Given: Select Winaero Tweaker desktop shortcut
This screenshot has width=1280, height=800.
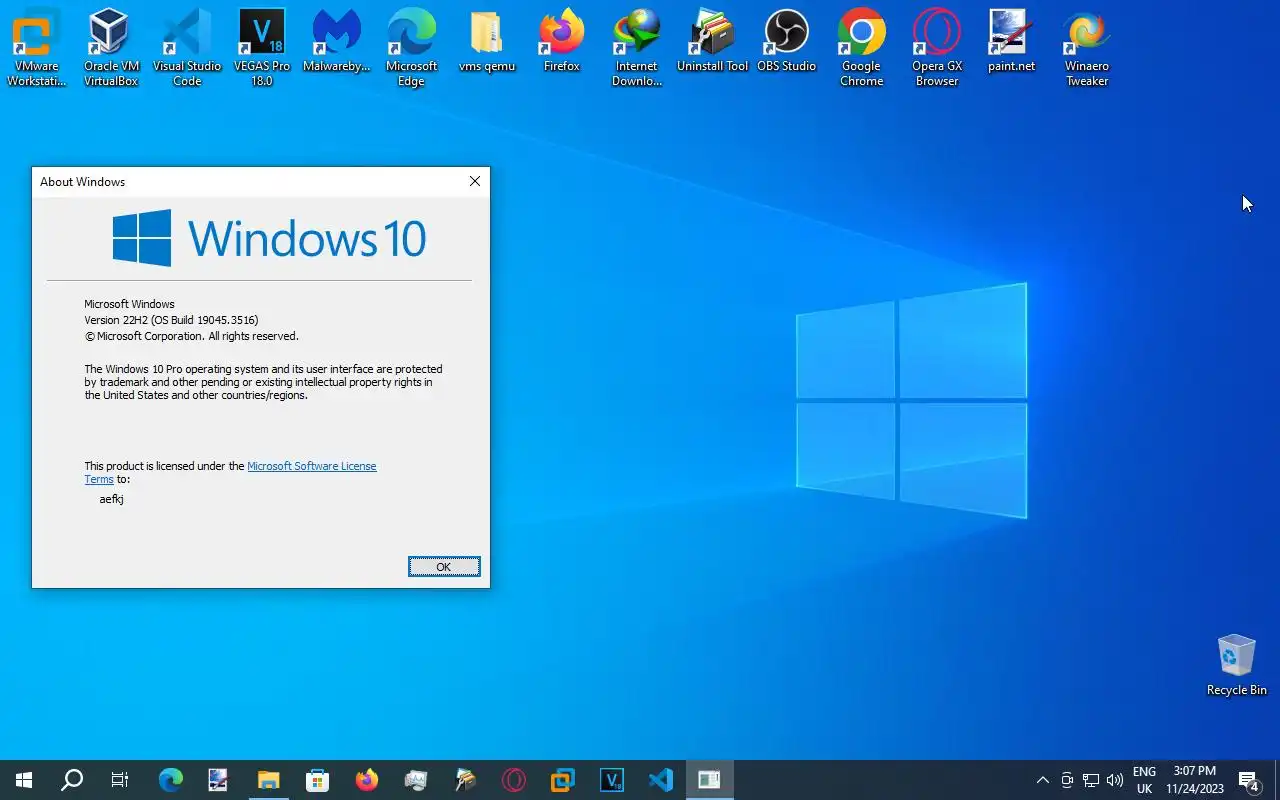Looking at the screenshot, I should (1087, 47).
